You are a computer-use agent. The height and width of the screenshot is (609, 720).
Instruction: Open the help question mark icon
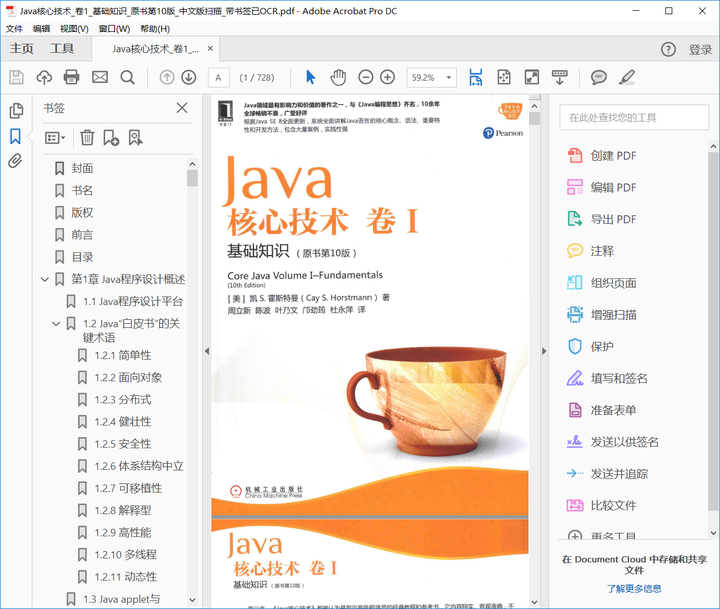[x=668, y=49]
